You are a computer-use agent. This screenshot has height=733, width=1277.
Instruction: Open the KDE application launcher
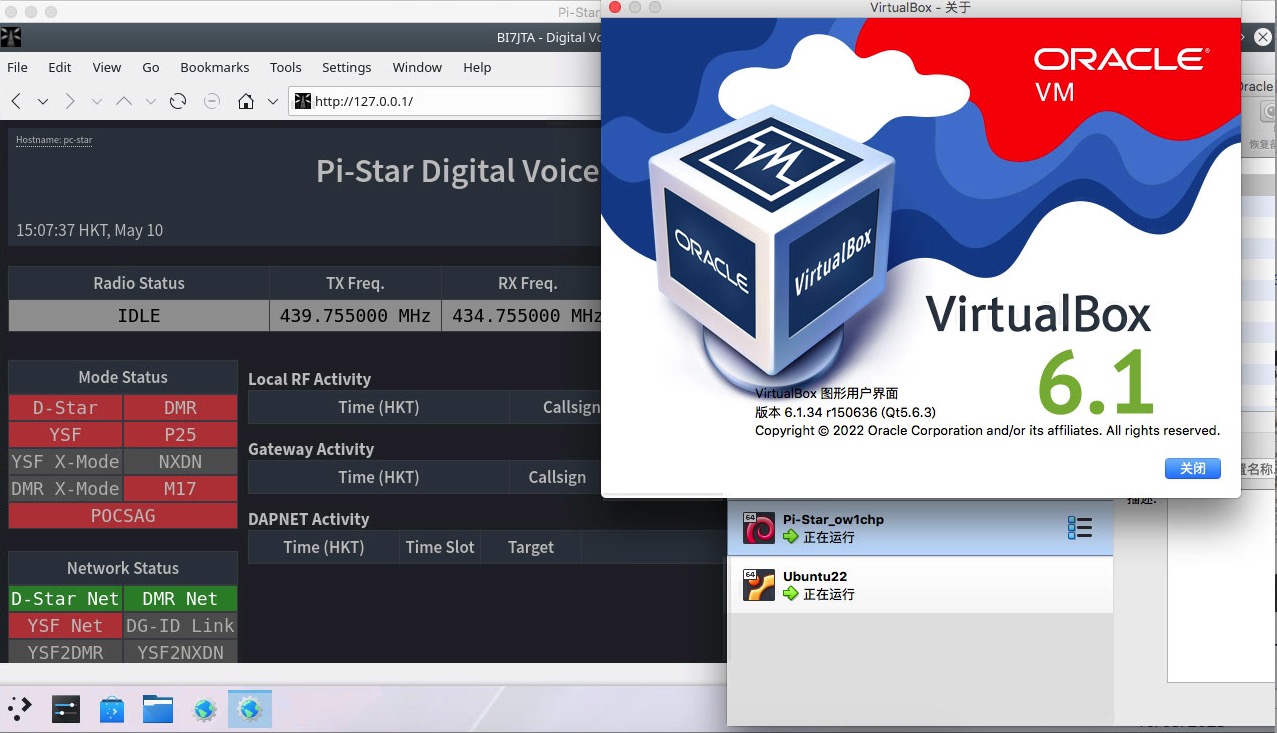pyautogui.click(x=20, y=710)
